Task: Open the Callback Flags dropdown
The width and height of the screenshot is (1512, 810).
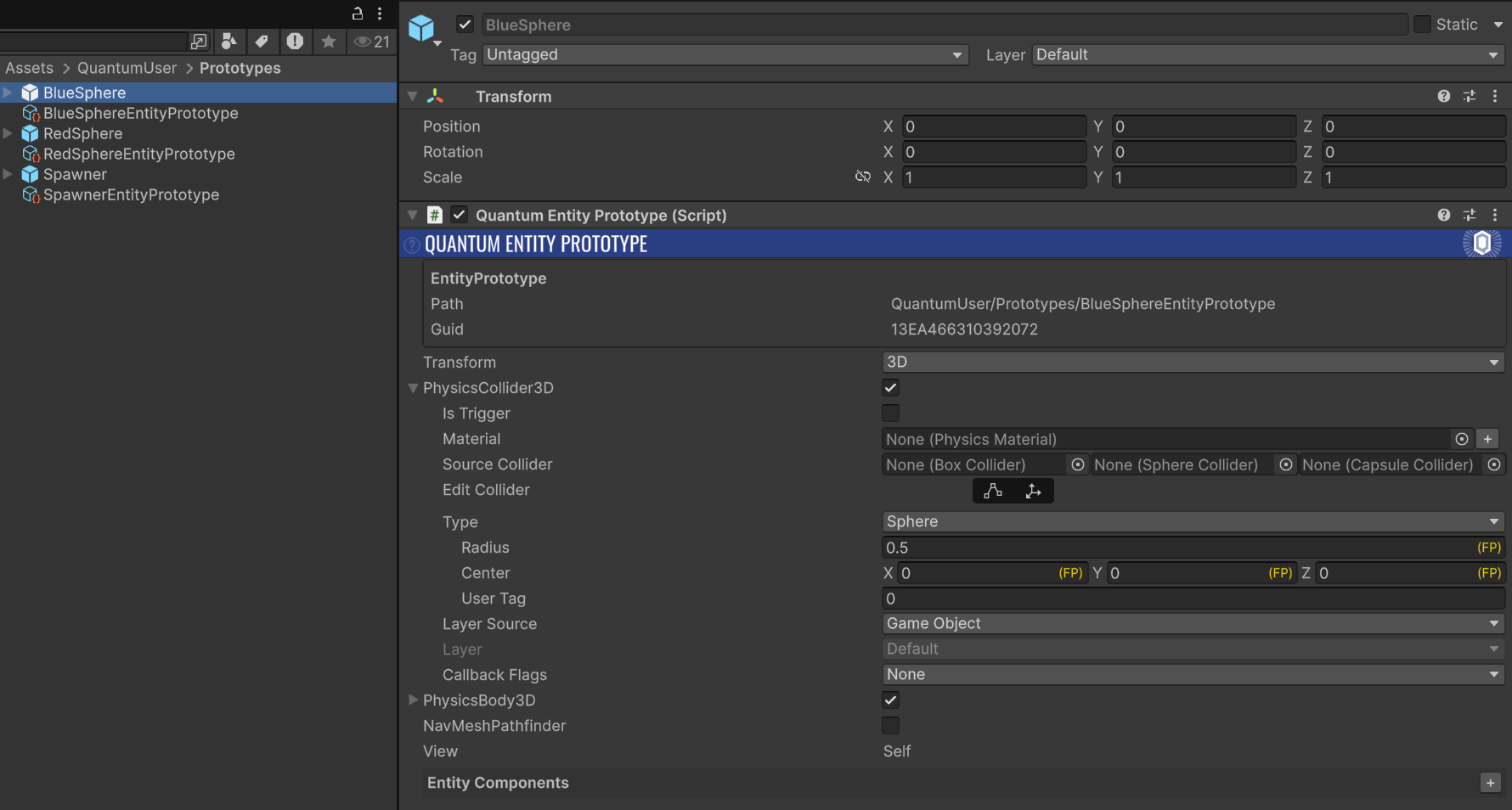Action: point(1193,674)
